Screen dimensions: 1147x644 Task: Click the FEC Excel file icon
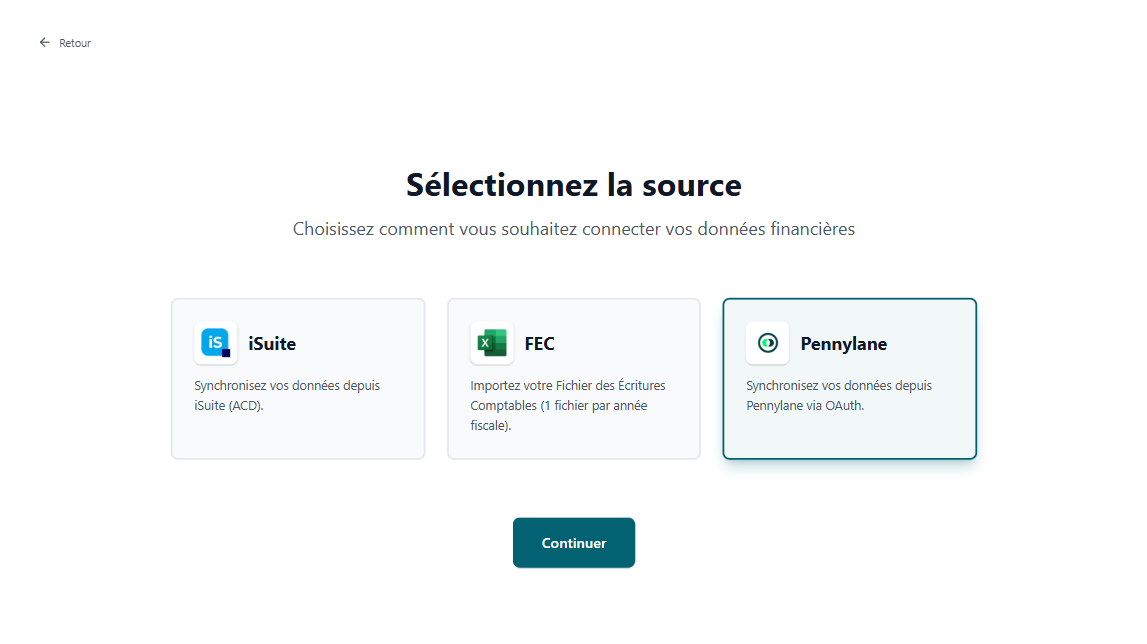[x=491, y=343]
